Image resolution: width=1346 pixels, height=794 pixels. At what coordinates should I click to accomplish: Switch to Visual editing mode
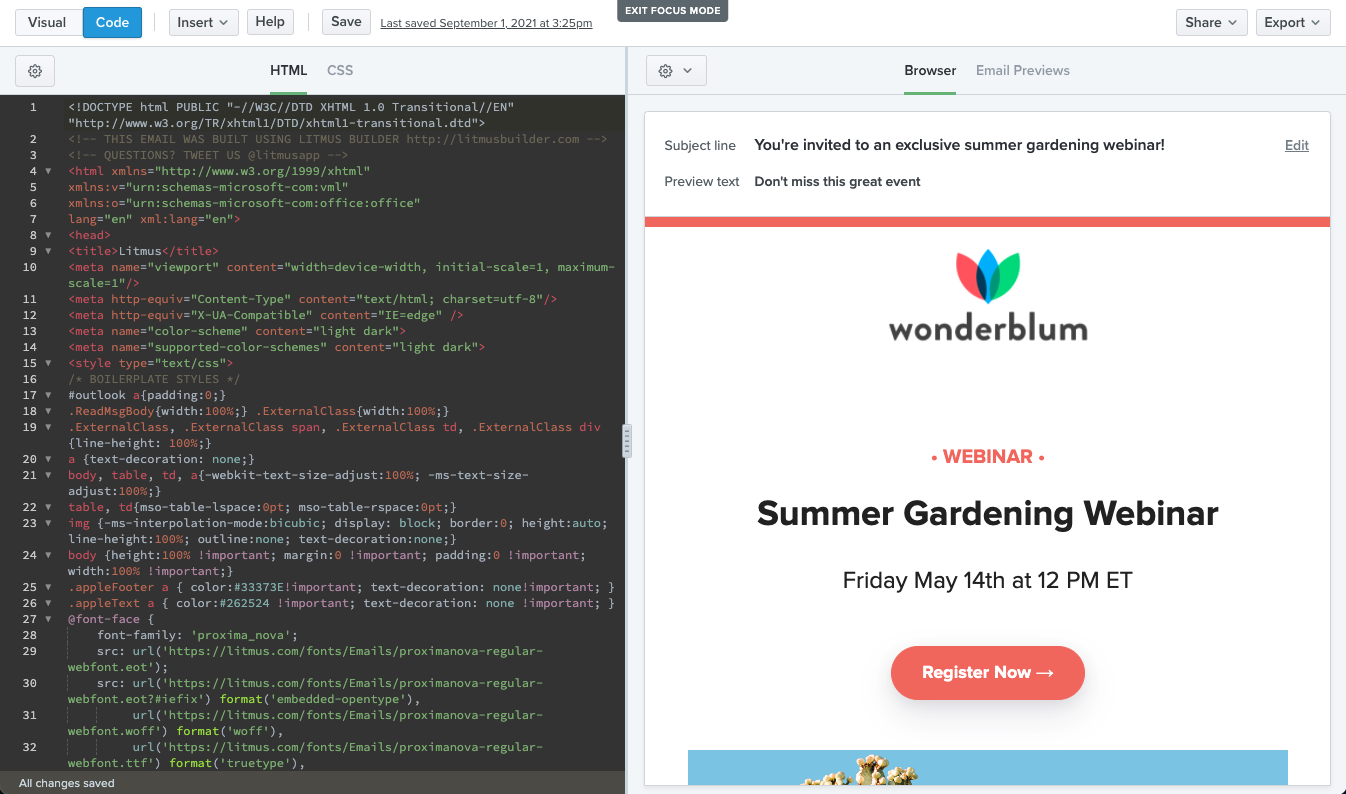tap(47, 22)
